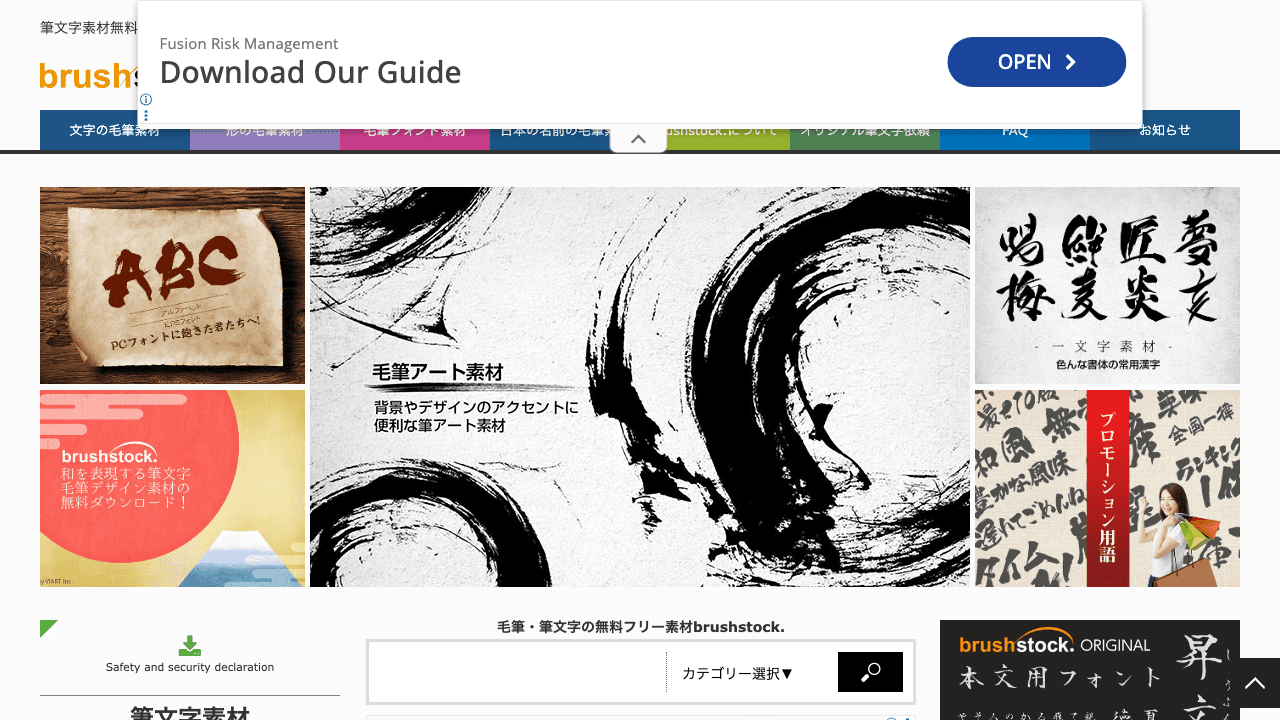1280x720 pixels.
Task: Click the scroll-to-top arrow button
Action: coord(1254,683)
